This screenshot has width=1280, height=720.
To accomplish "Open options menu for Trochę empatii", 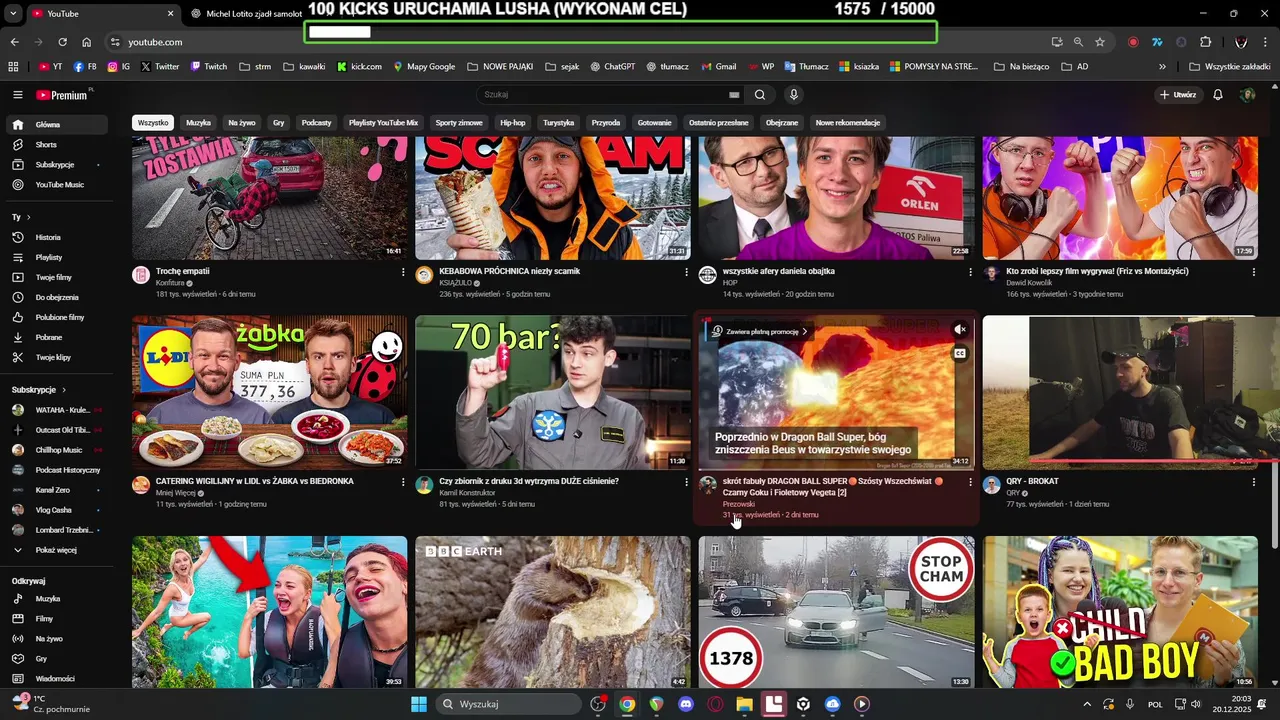I will 403,272.
